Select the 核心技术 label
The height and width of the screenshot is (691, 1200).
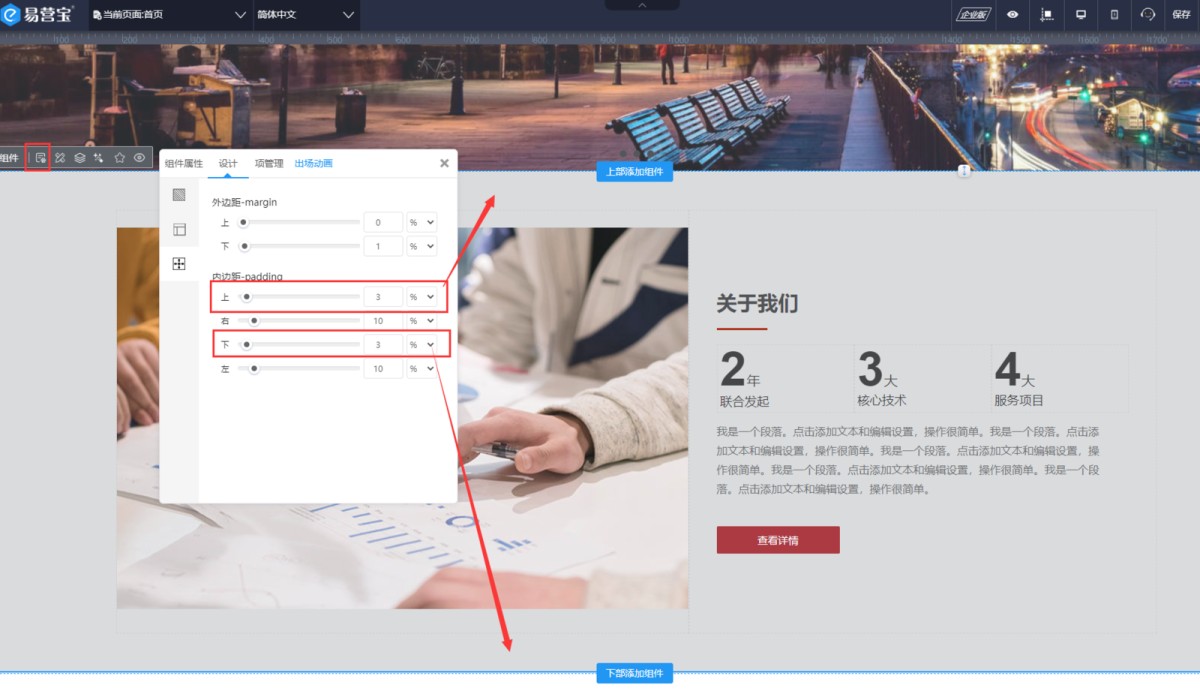[882, 401]
